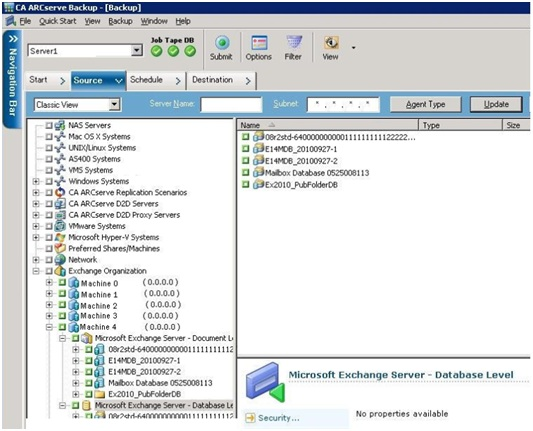533x431 pixels.
Task: Open the Options toolbar icon
Action: pos(259,43)
